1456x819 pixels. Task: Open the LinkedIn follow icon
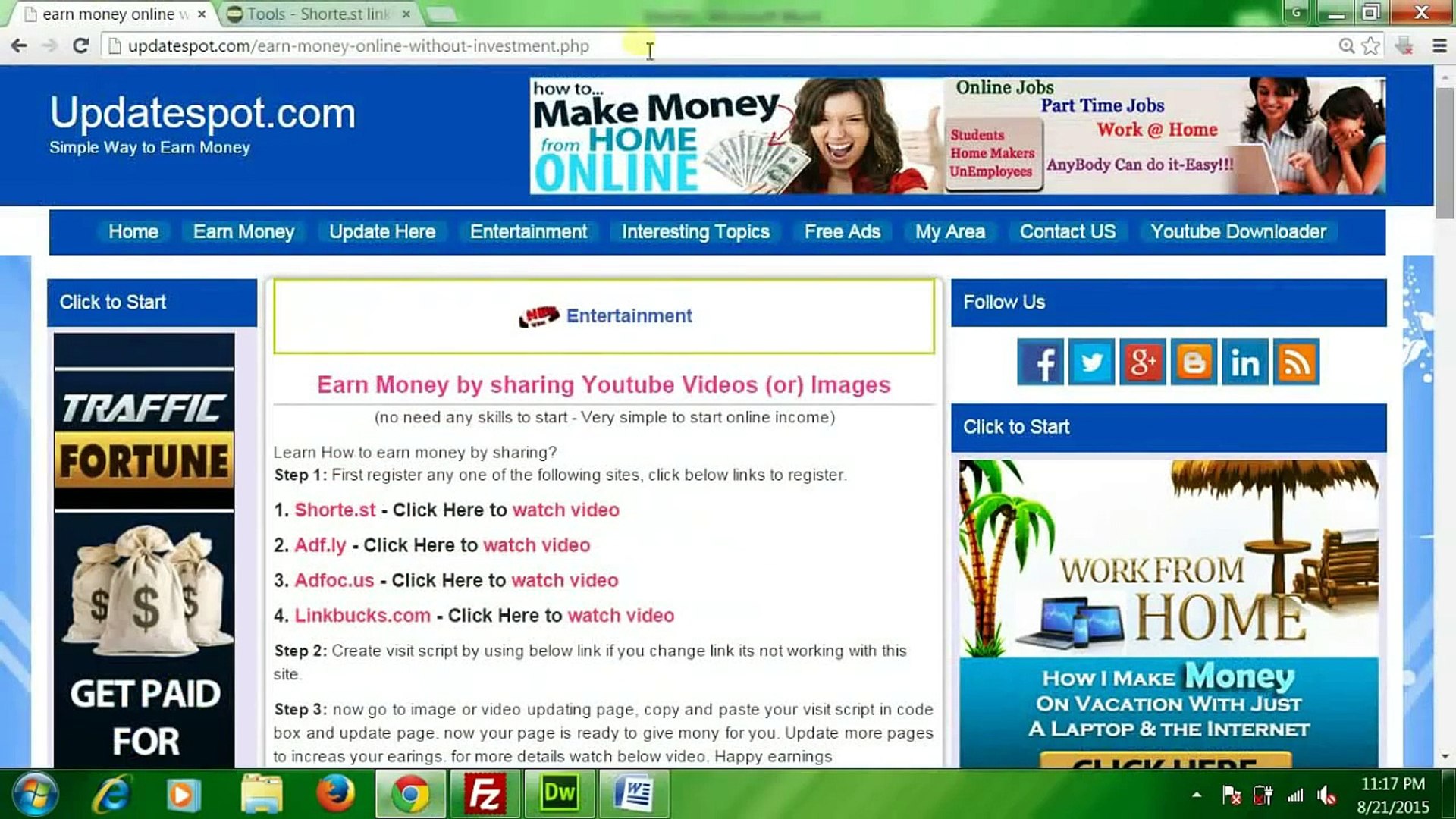click(x=1245, y=362)
